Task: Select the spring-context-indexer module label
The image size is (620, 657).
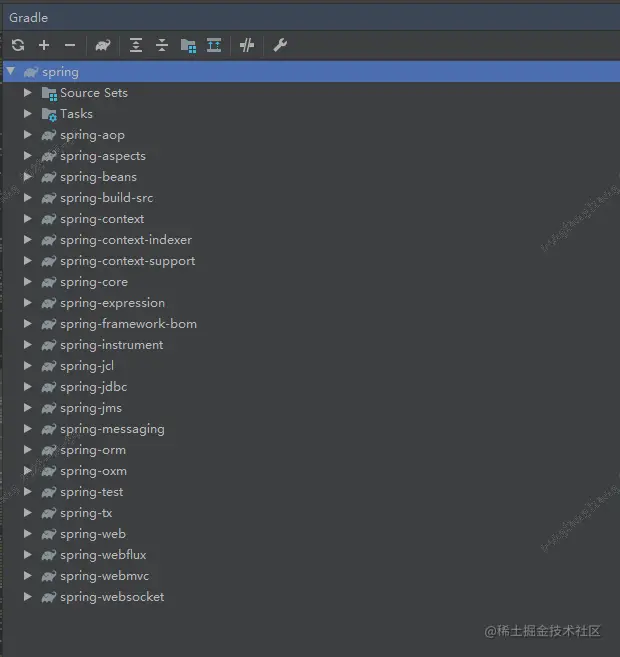Action: click(x=126, y=240)
